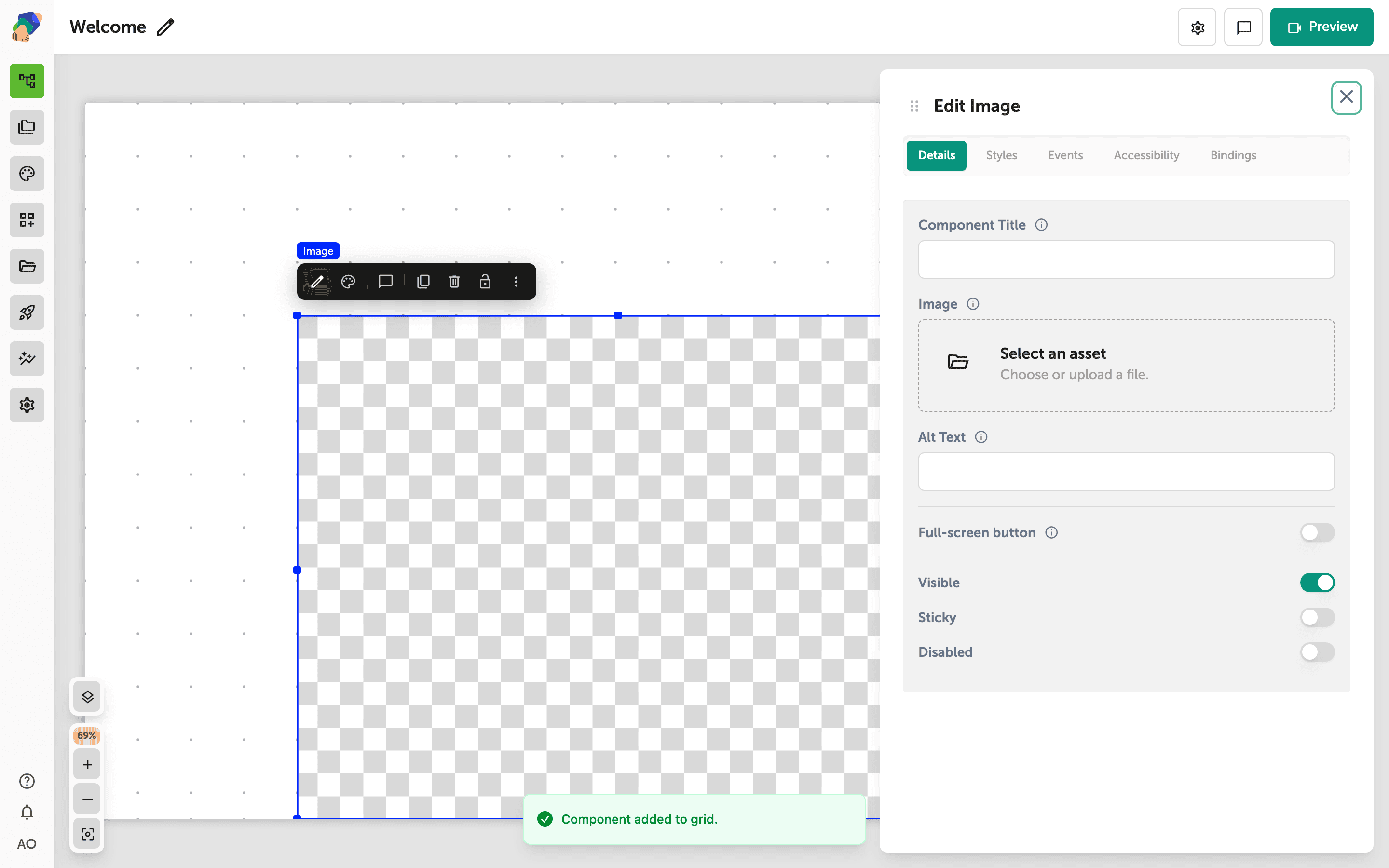The height and width of the screenshot is (868, 1389).
Task: Close the Edit Image panel
Action: tap(1347, 97)
